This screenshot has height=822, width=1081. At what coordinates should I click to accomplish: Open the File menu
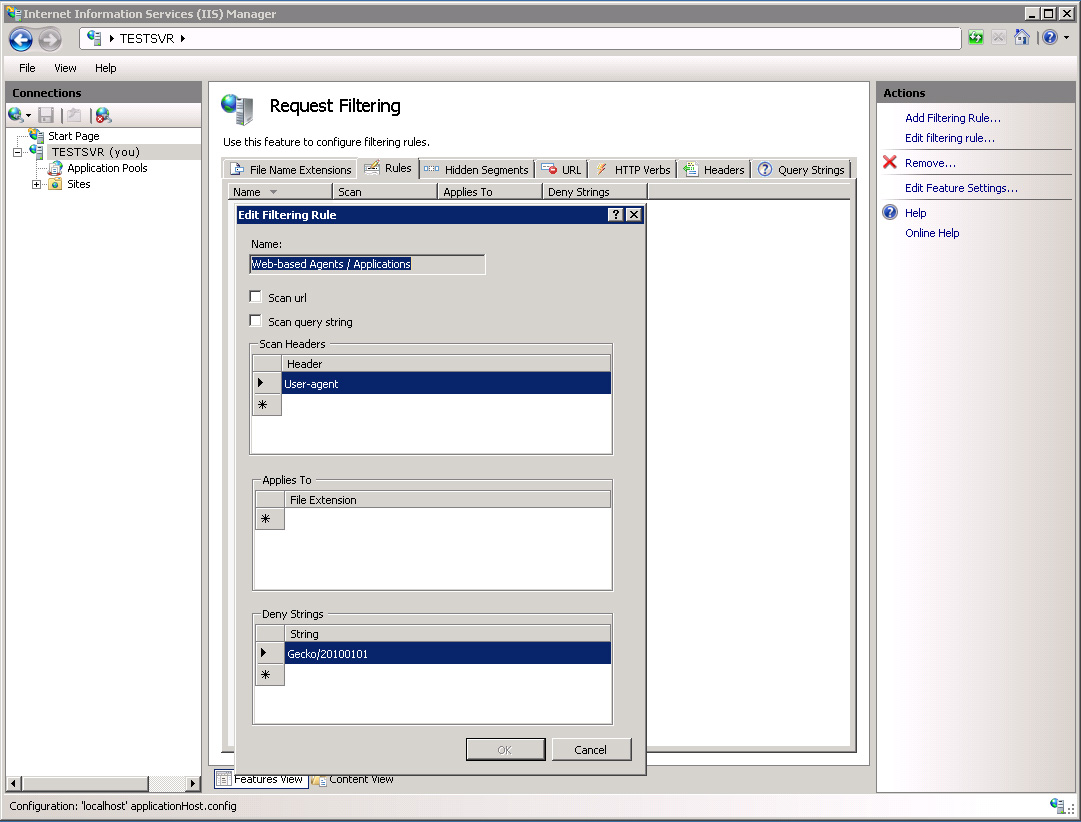[27, 68]
